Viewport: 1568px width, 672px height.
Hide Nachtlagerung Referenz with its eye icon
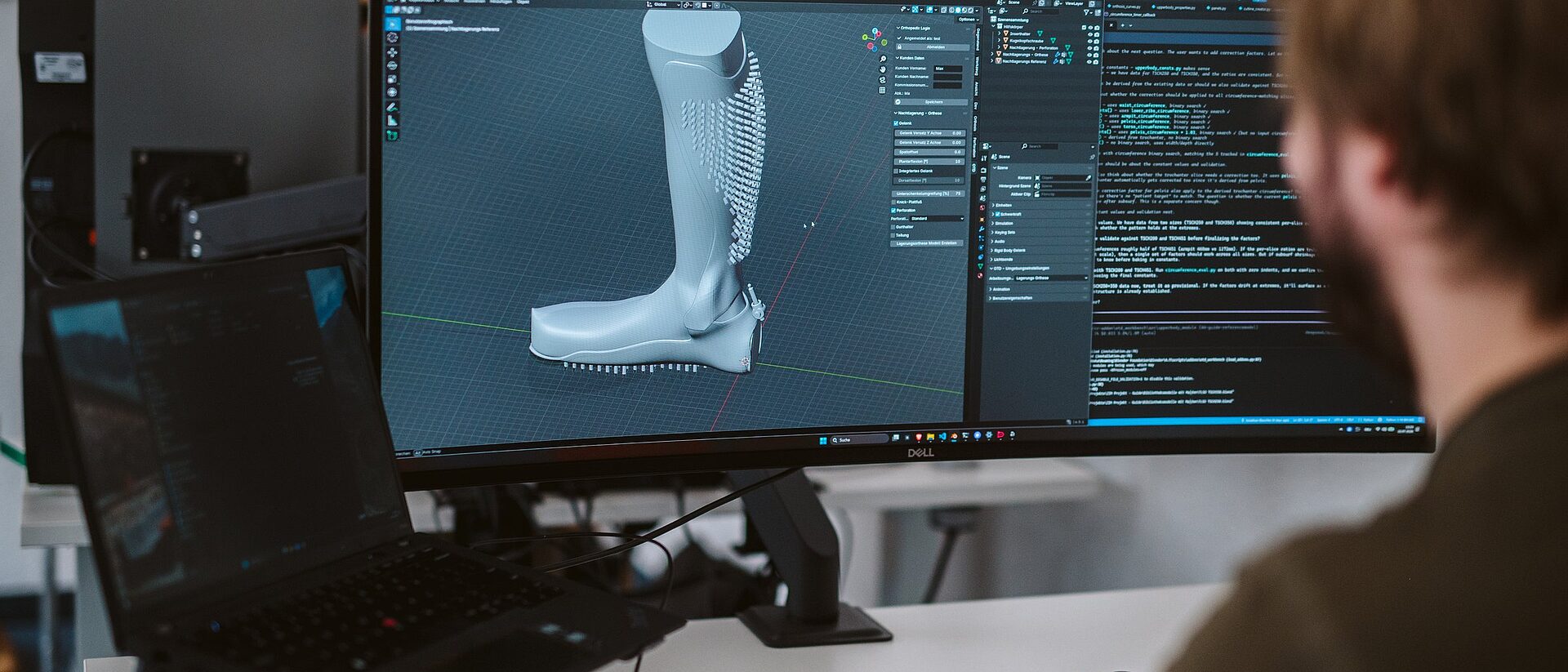[1089, 60]
